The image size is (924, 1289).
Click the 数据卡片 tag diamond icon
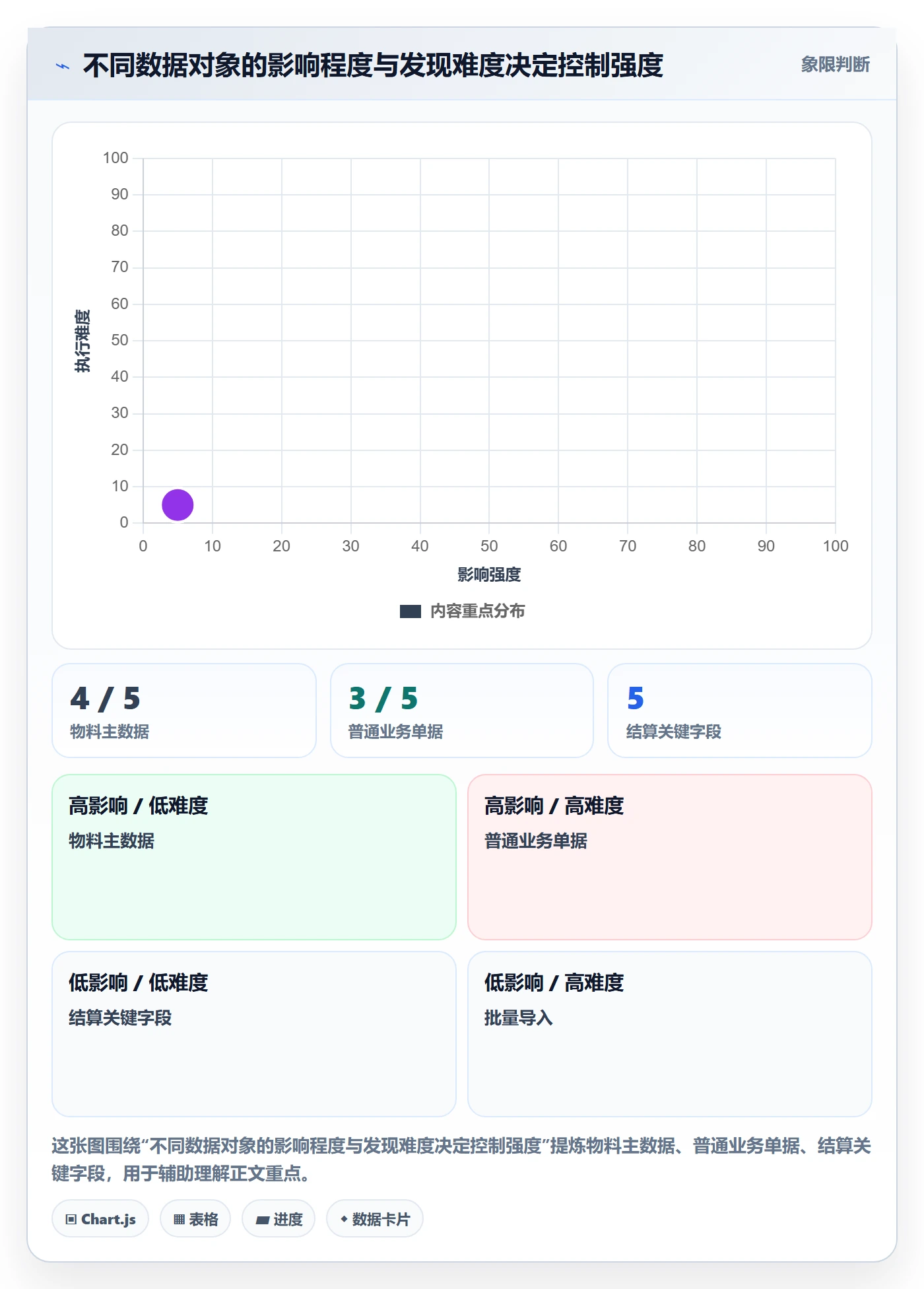[344, 1219]
